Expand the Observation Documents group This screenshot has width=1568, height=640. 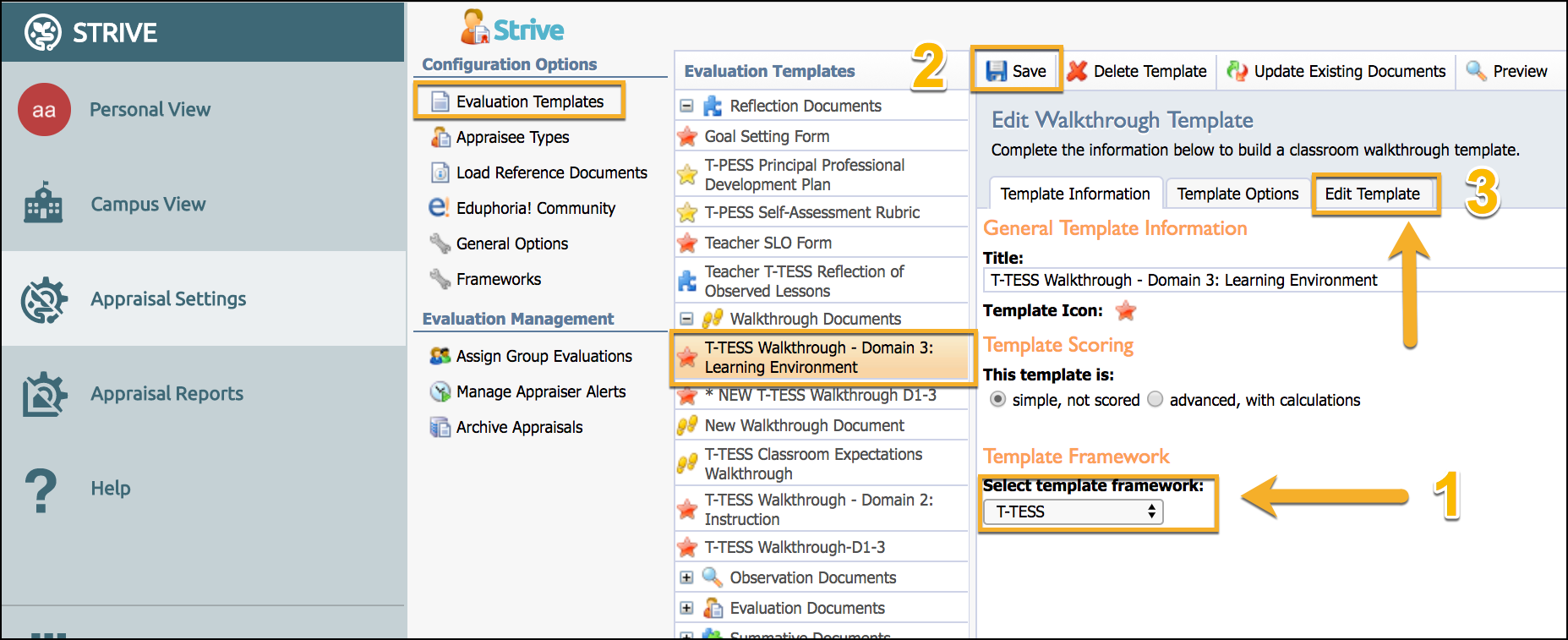click(686, 578)
